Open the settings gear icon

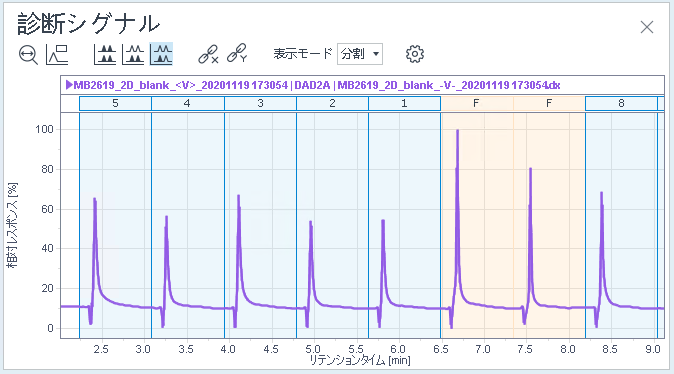point(415,54)
